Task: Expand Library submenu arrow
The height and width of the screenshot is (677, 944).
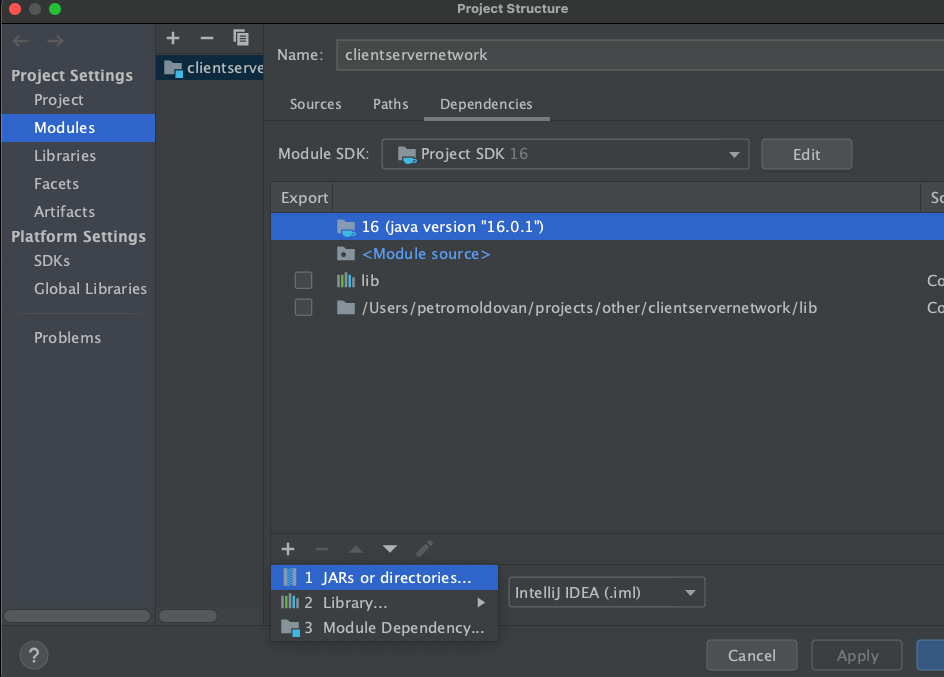Action: point(480,602)
